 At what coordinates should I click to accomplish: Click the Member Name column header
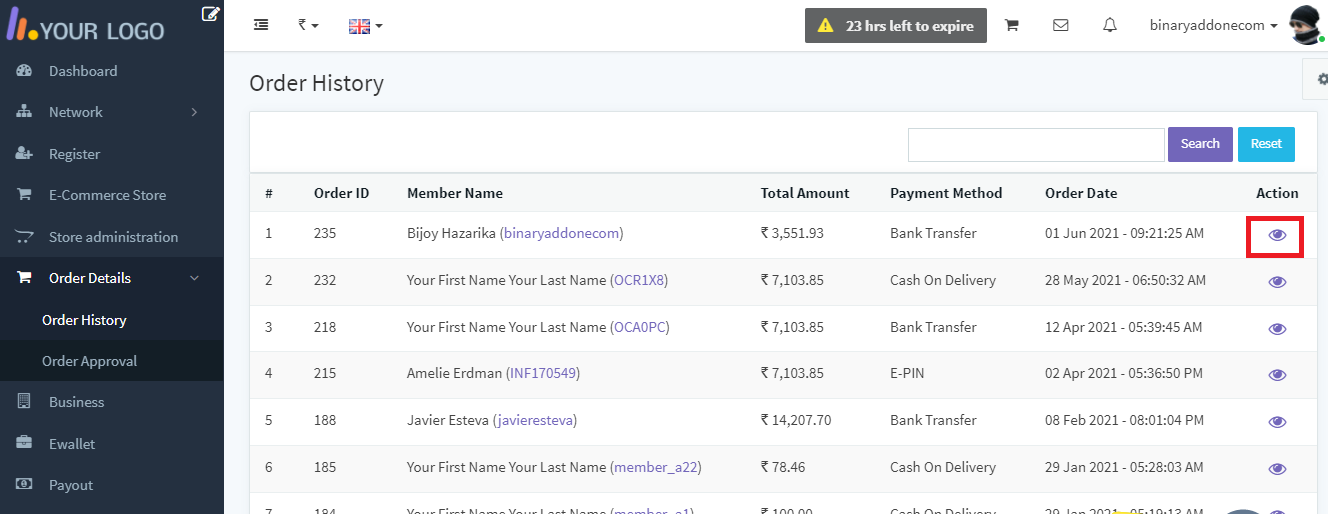tap(455, 193)
